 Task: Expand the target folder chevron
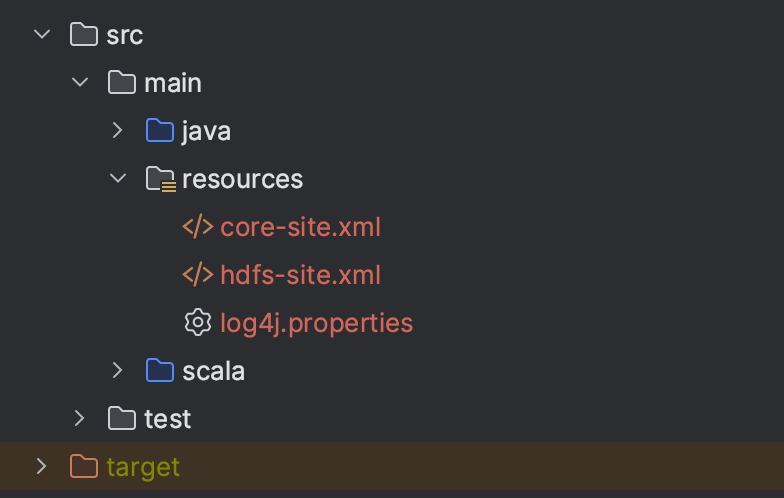pyautogui.click(x=41, y=467)
